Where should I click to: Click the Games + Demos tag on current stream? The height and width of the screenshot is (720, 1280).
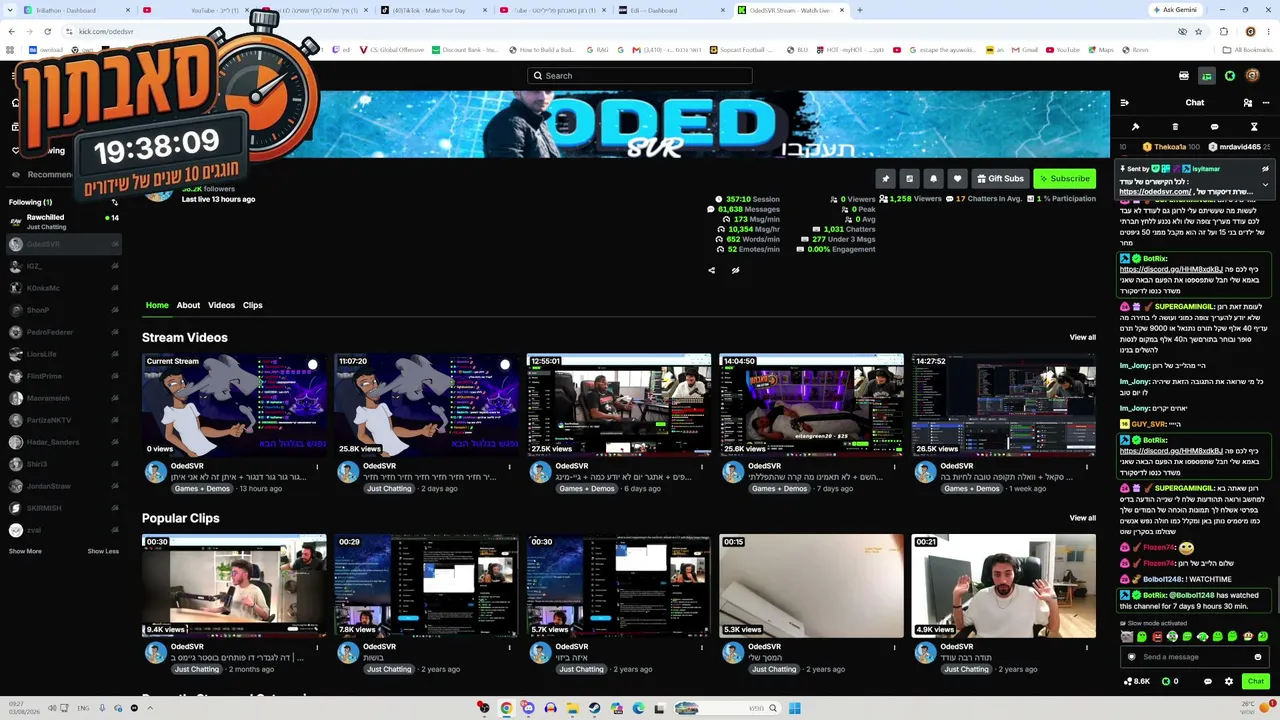click(201, 489)
